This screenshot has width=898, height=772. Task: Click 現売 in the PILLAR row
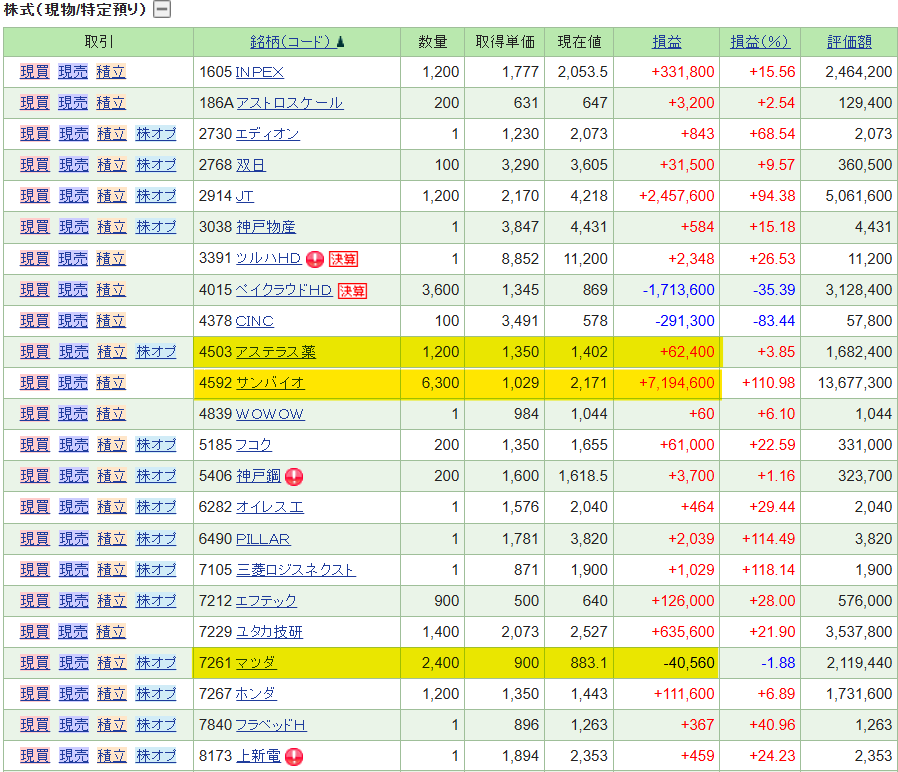pyautogui.click(x=74, y=539)
